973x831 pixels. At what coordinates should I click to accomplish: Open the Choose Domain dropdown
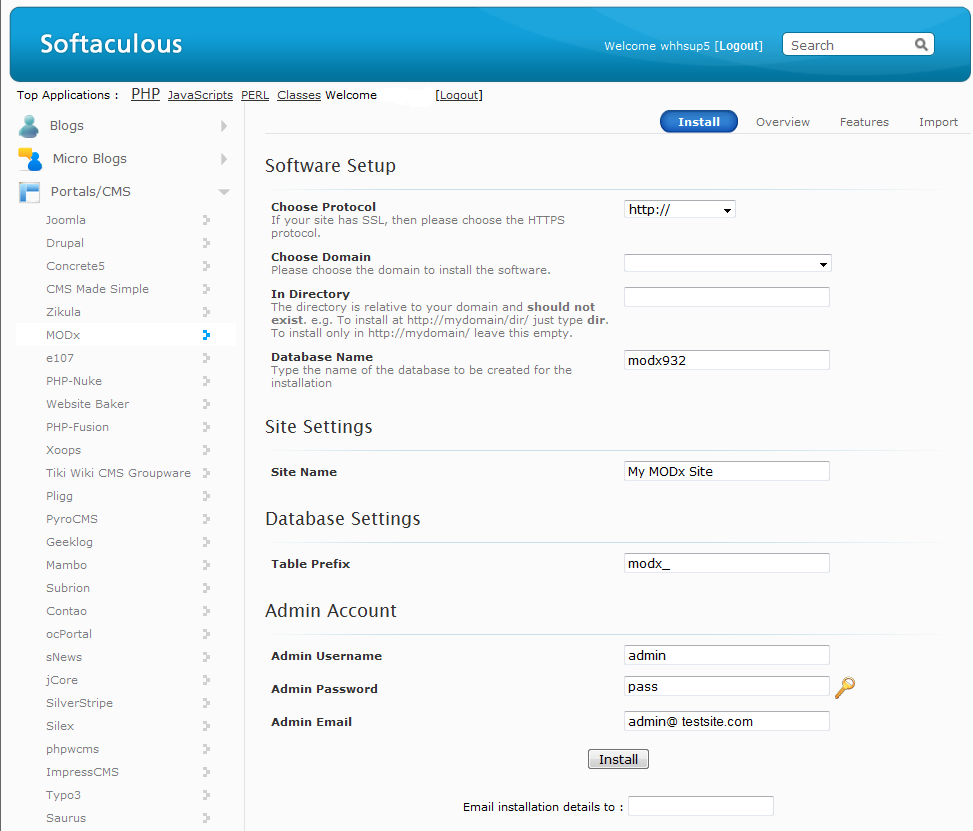[x=727, y=264]
